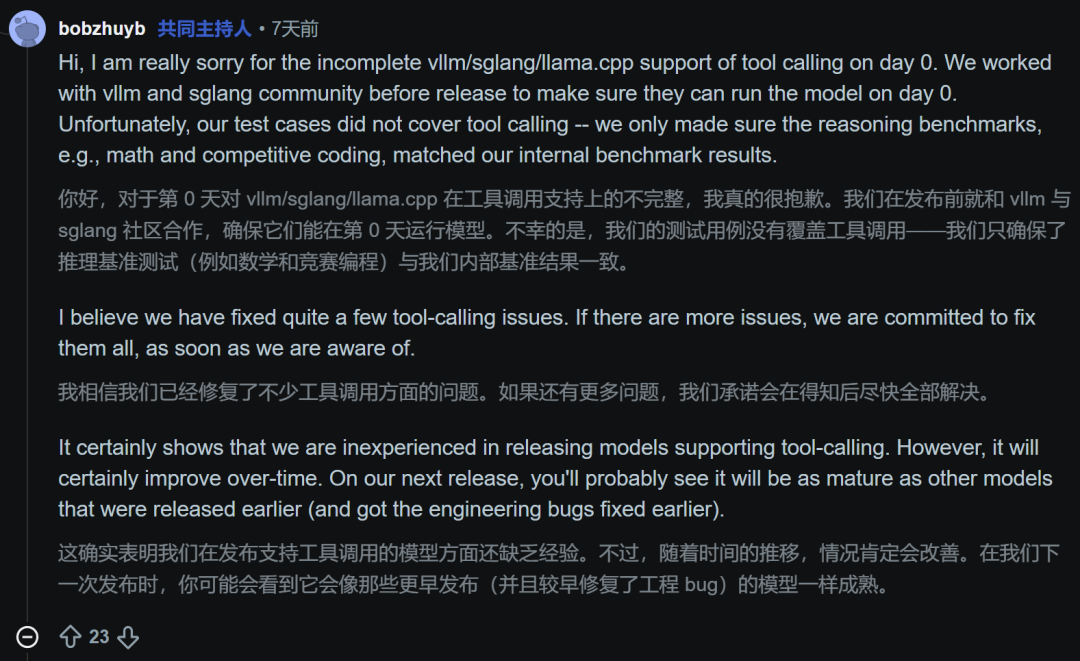Click "bug" in the last Chinese line

click(701, 585)
